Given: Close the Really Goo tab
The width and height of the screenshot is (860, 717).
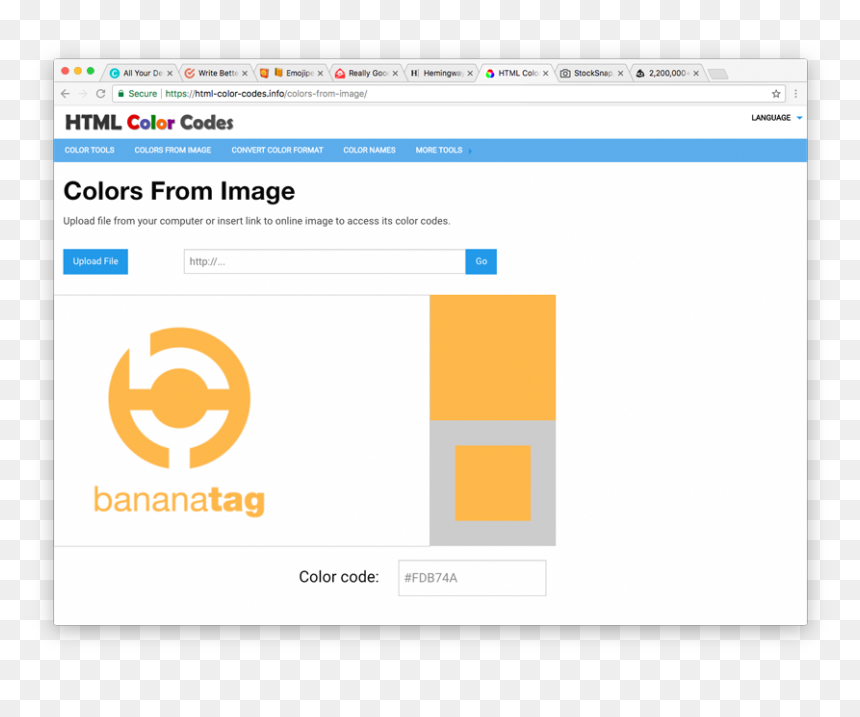Looking at the screenshot, I should 395,74.
